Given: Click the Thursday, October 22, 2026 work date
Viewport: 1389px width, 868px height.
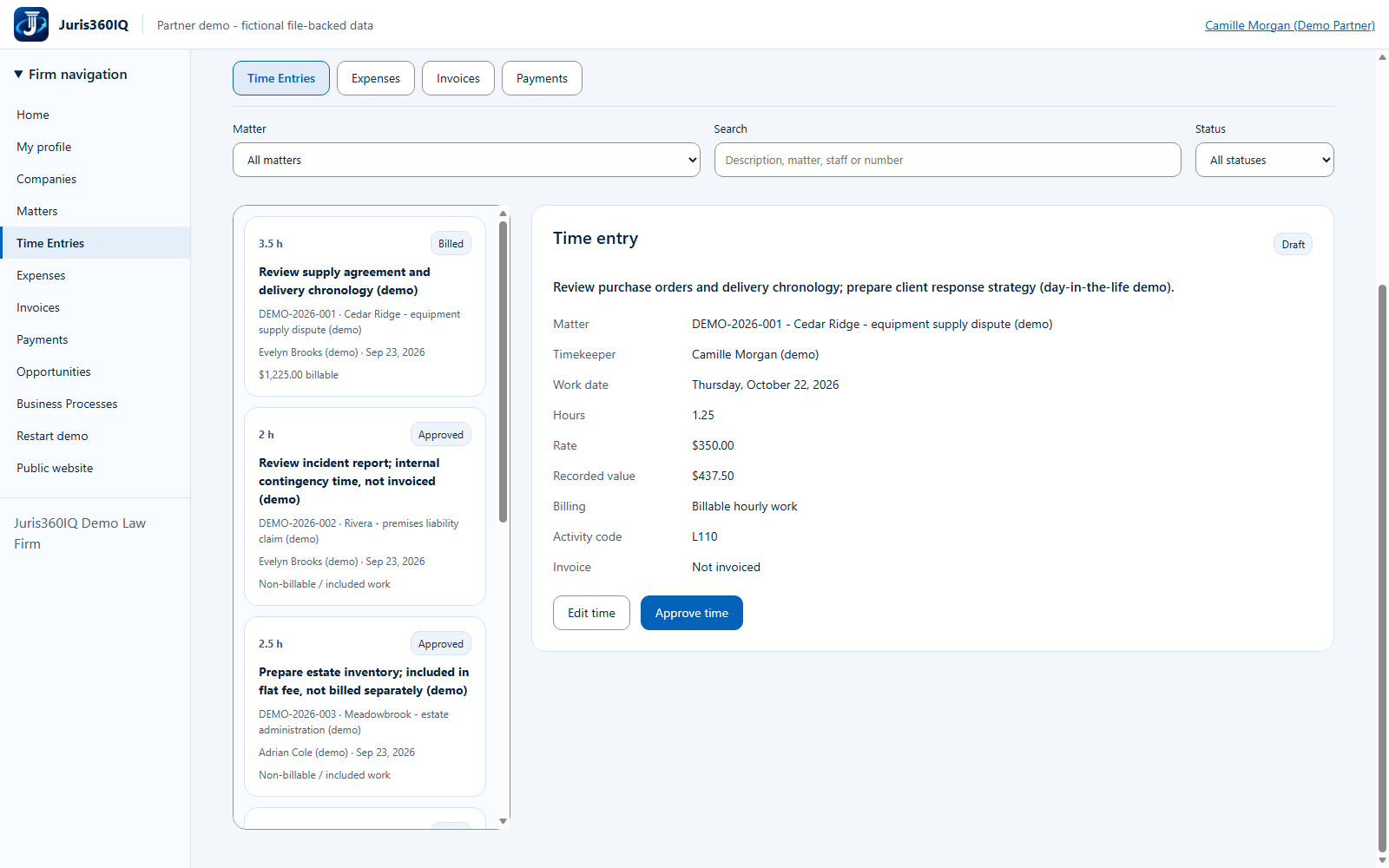Looking at the screenshot, I should [x=766, y=385].
